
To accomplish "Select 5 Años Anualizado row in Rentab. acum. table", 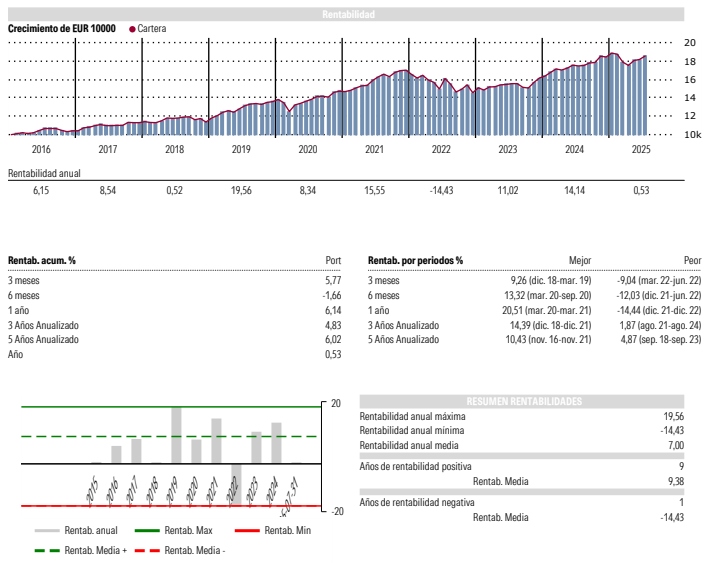I will [x=42, y=339].
